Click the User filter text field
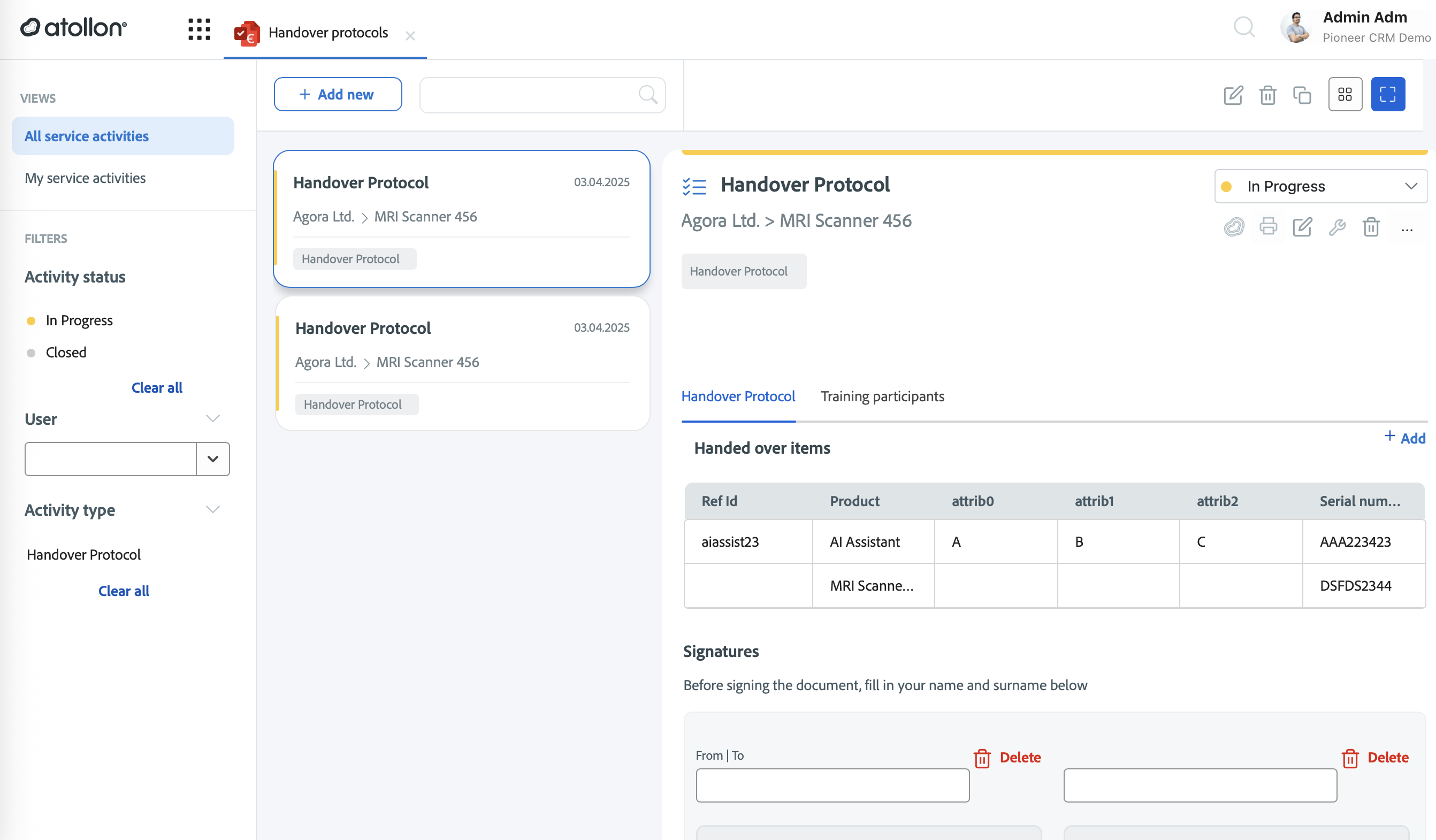1436x840 pixels. (x=111, y=459)
